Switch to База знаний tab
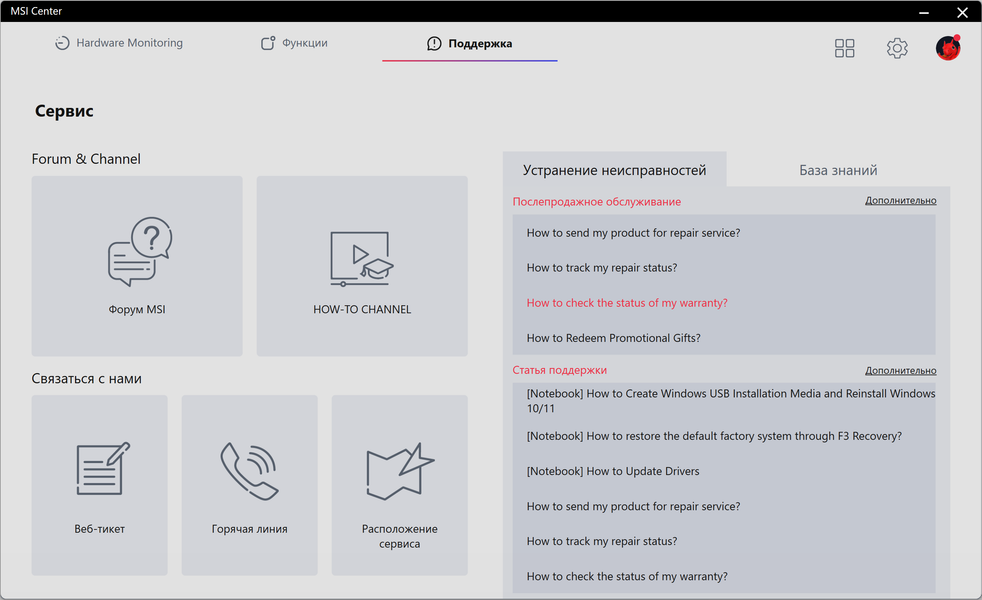 coord(838,170)
